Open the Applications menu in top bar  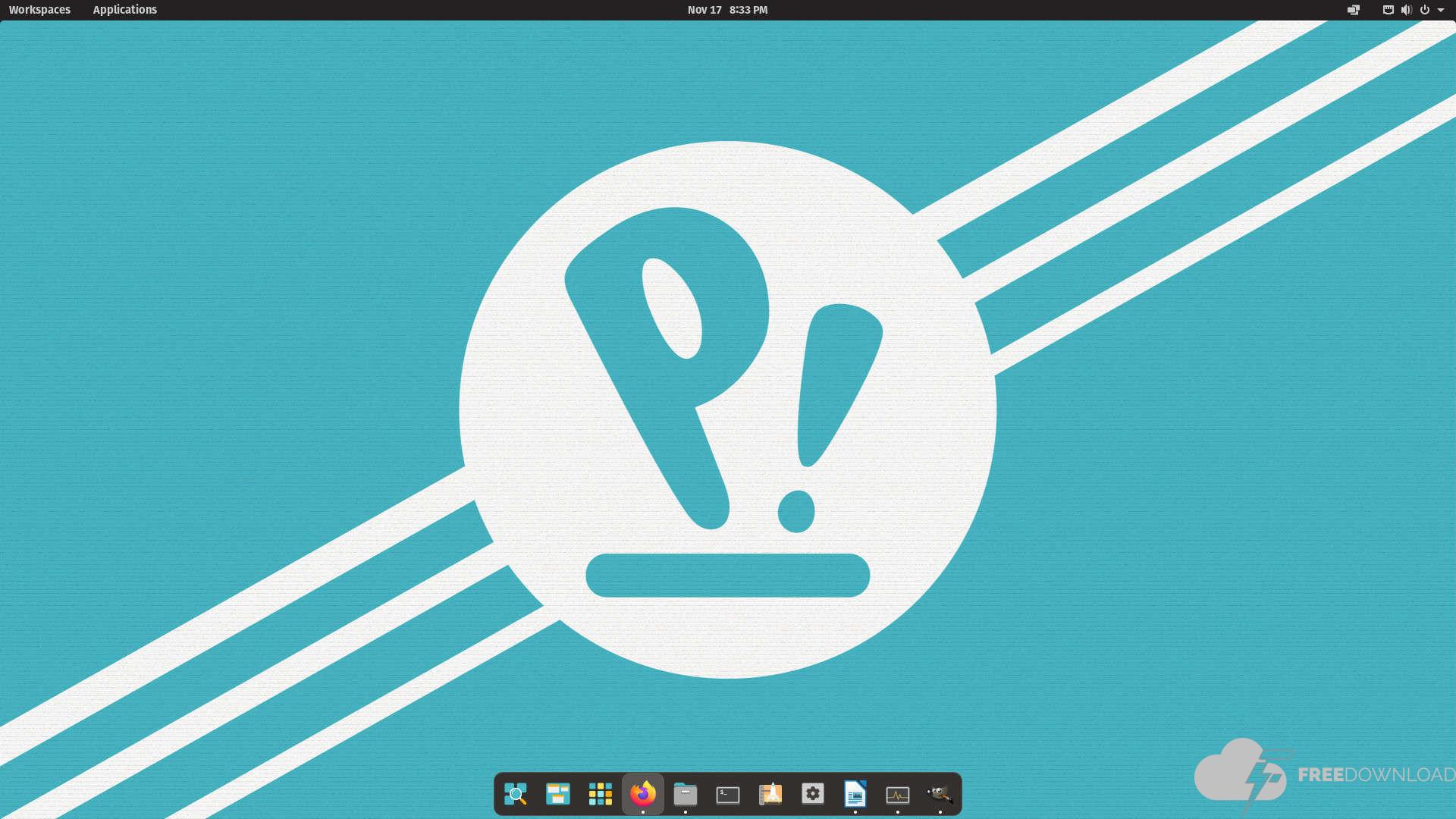pos(124,10)
